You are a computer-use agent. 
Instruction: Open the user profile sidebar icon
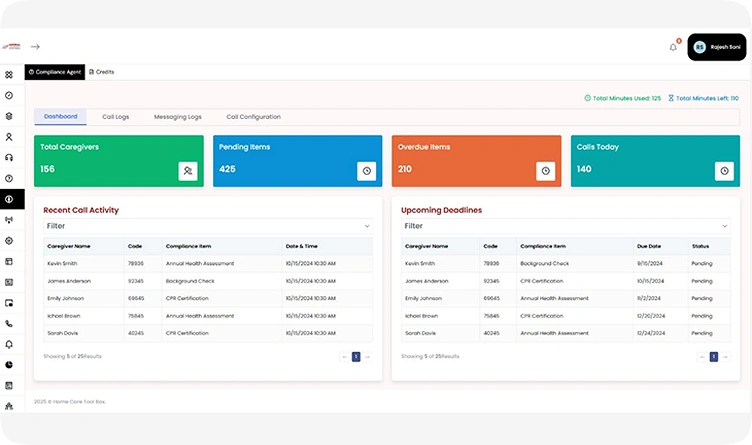coord(9,137)
